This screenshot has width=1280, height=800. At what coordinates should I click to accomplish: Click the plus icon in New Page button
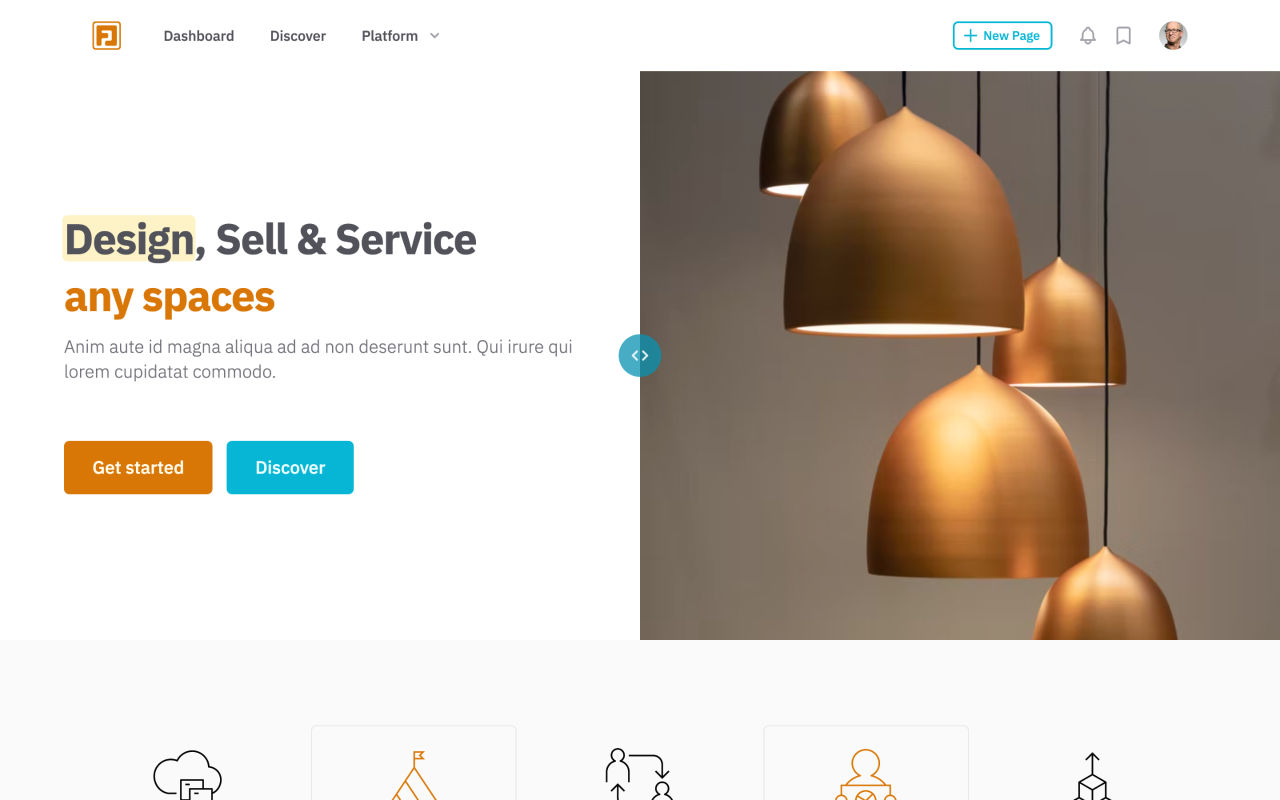tap(970, 36)
